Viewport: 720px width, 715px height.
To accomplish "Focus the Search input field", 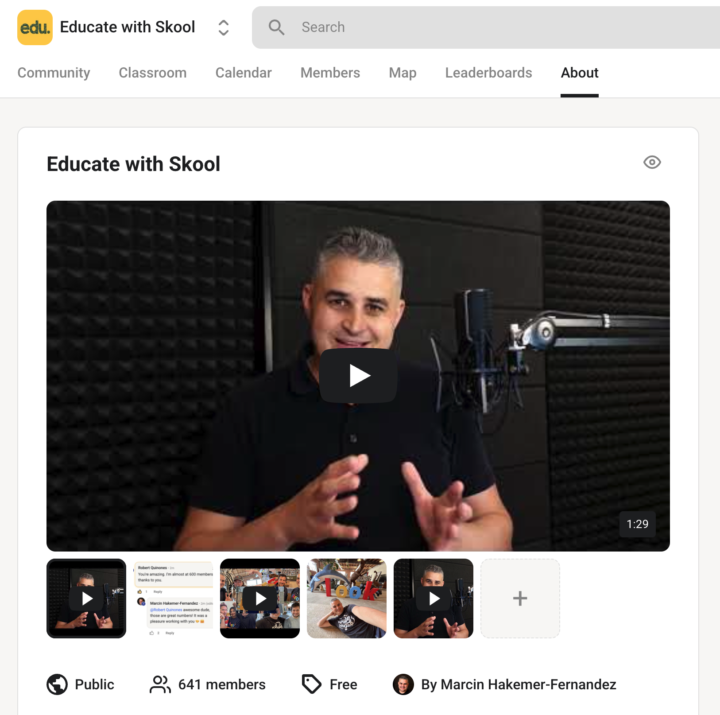I will pos(486,27).
